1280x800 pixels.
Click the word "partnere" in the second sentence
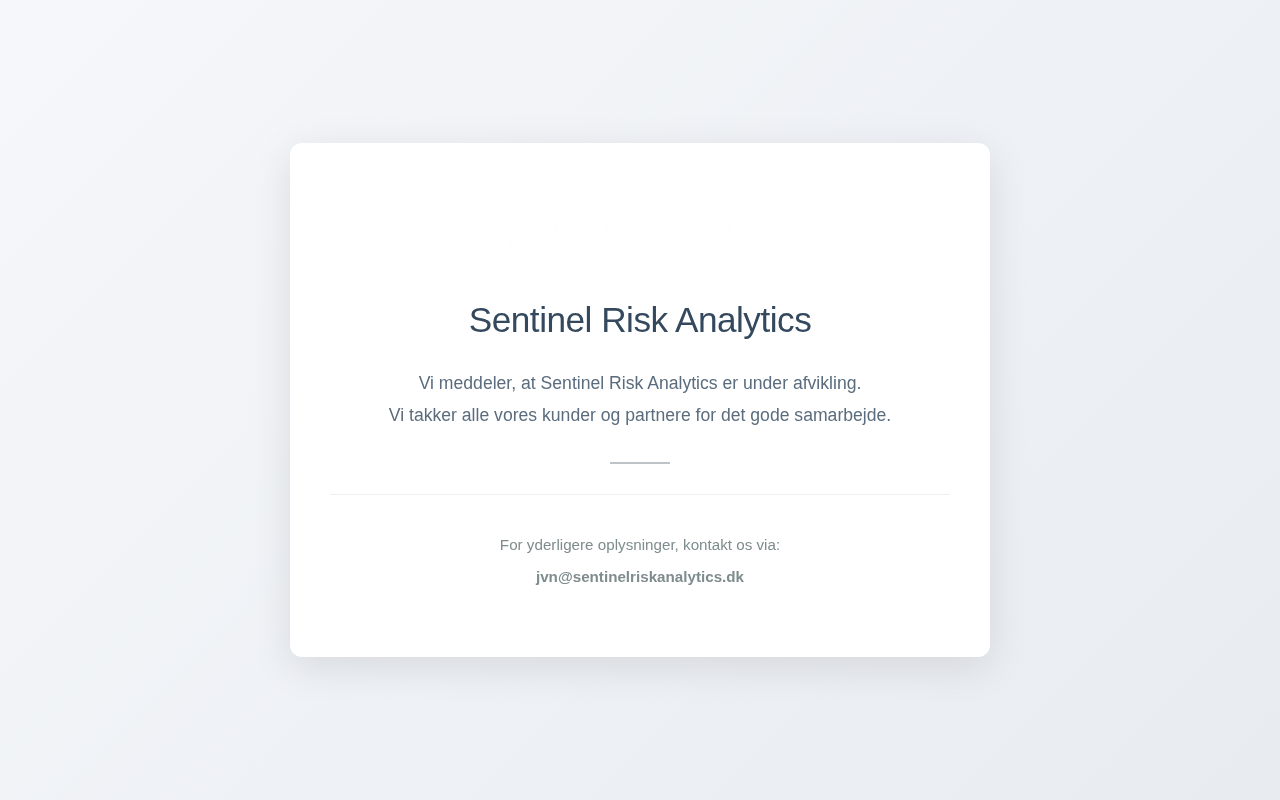(657, 415)
